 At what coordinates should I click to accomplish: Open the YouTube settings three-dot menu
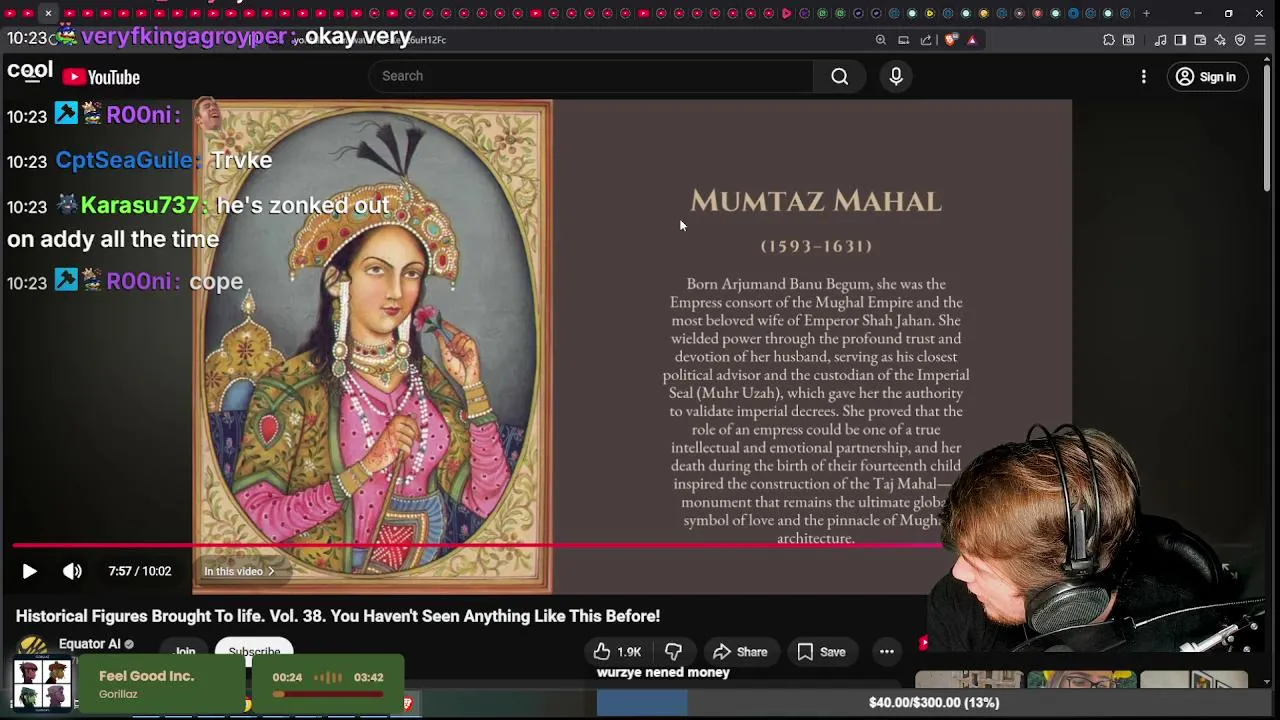click(x=1144, y=77)
